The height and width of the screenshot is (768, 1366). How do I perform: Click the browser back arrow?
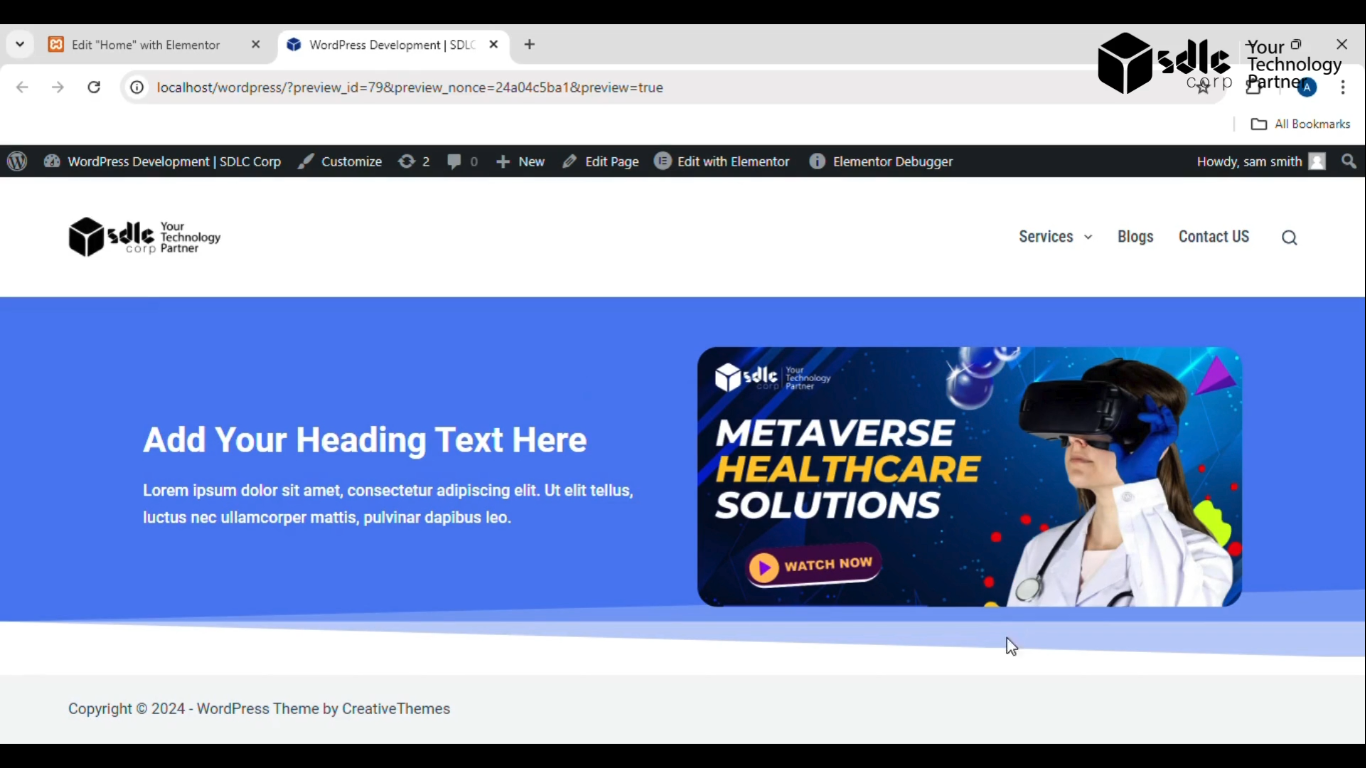click(x=22, y=87)
